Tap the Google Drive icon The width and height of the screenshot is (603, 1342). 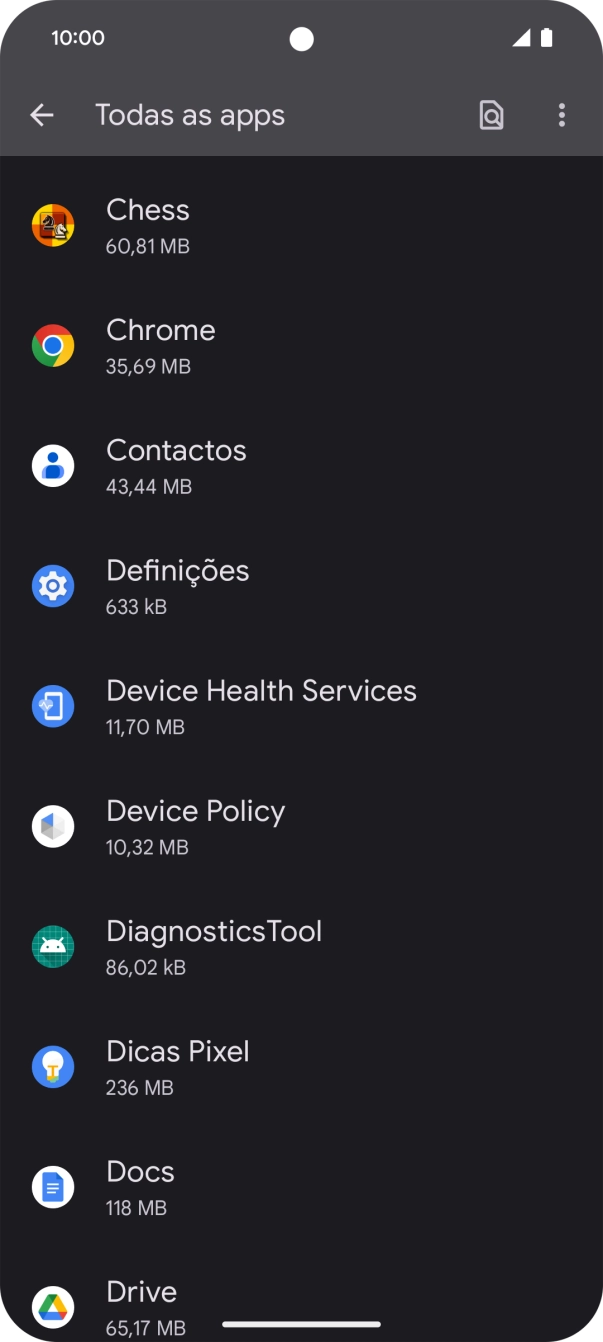(53, 1307)
